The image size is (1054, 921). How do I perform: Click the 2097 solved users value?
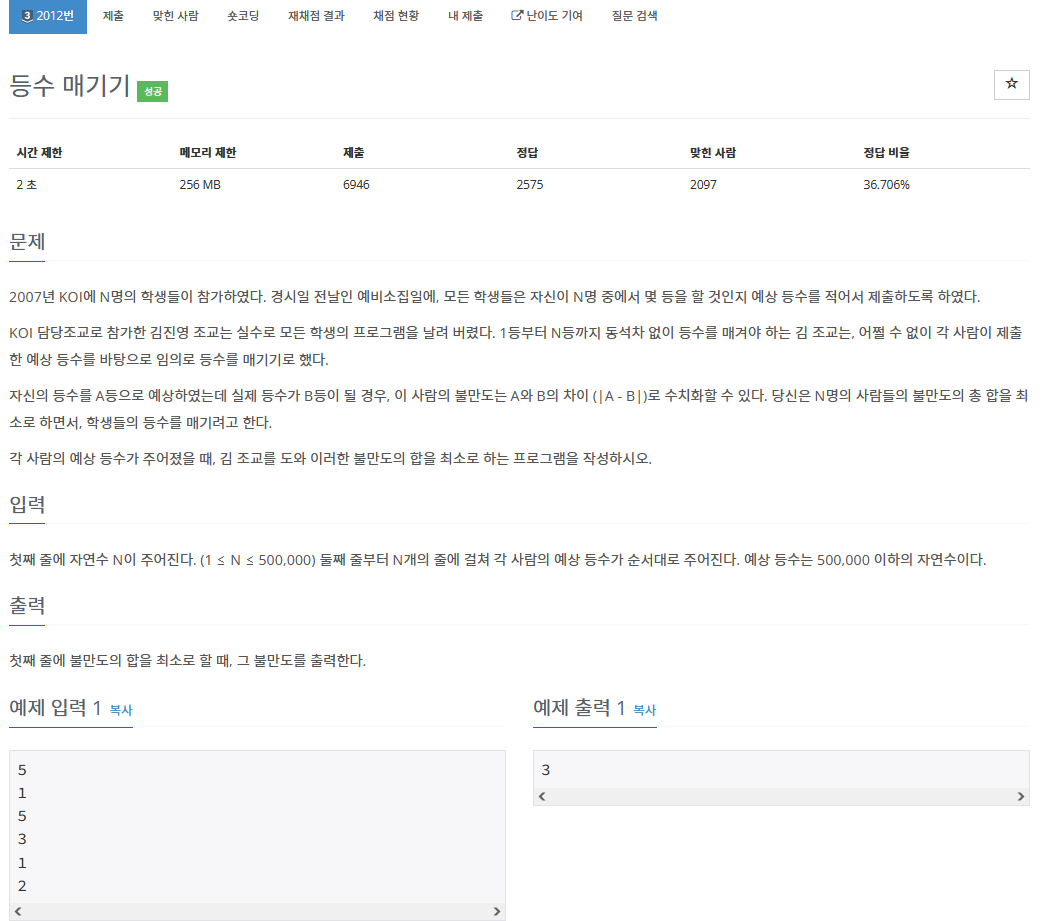point(703,185)
